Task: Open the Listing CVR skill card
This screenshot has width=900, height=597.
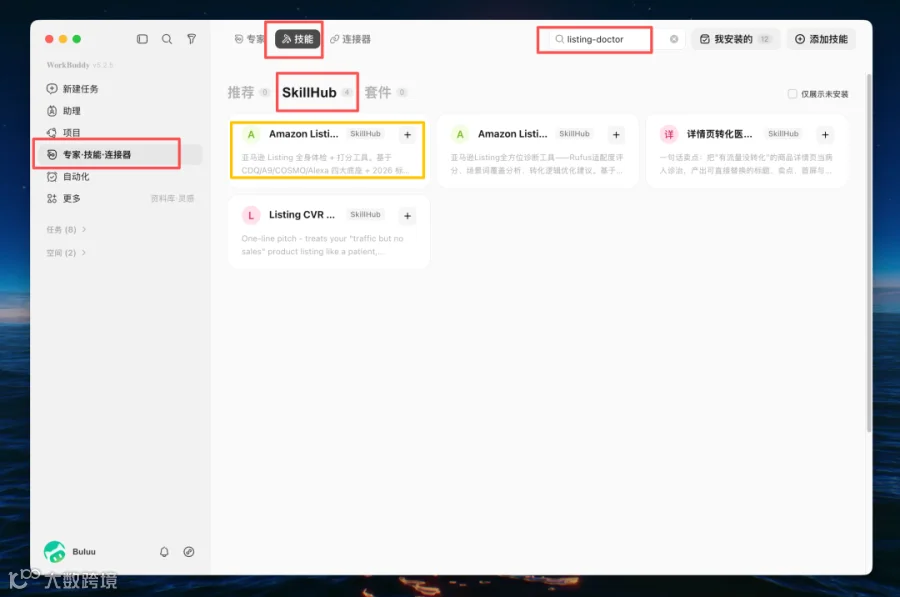Action: (329, 232)
